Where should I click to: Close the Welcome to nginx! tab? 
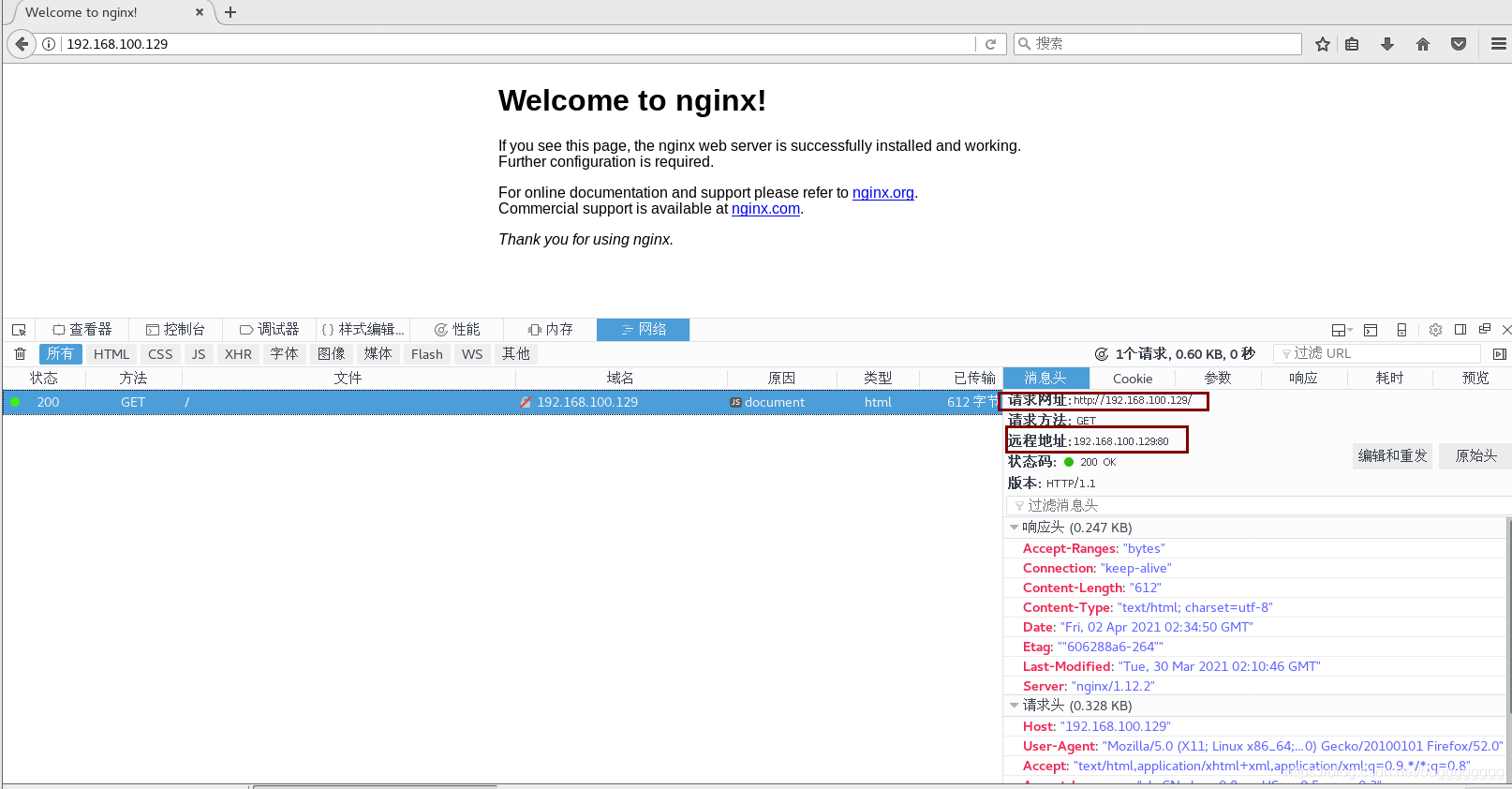coord(200,12)
